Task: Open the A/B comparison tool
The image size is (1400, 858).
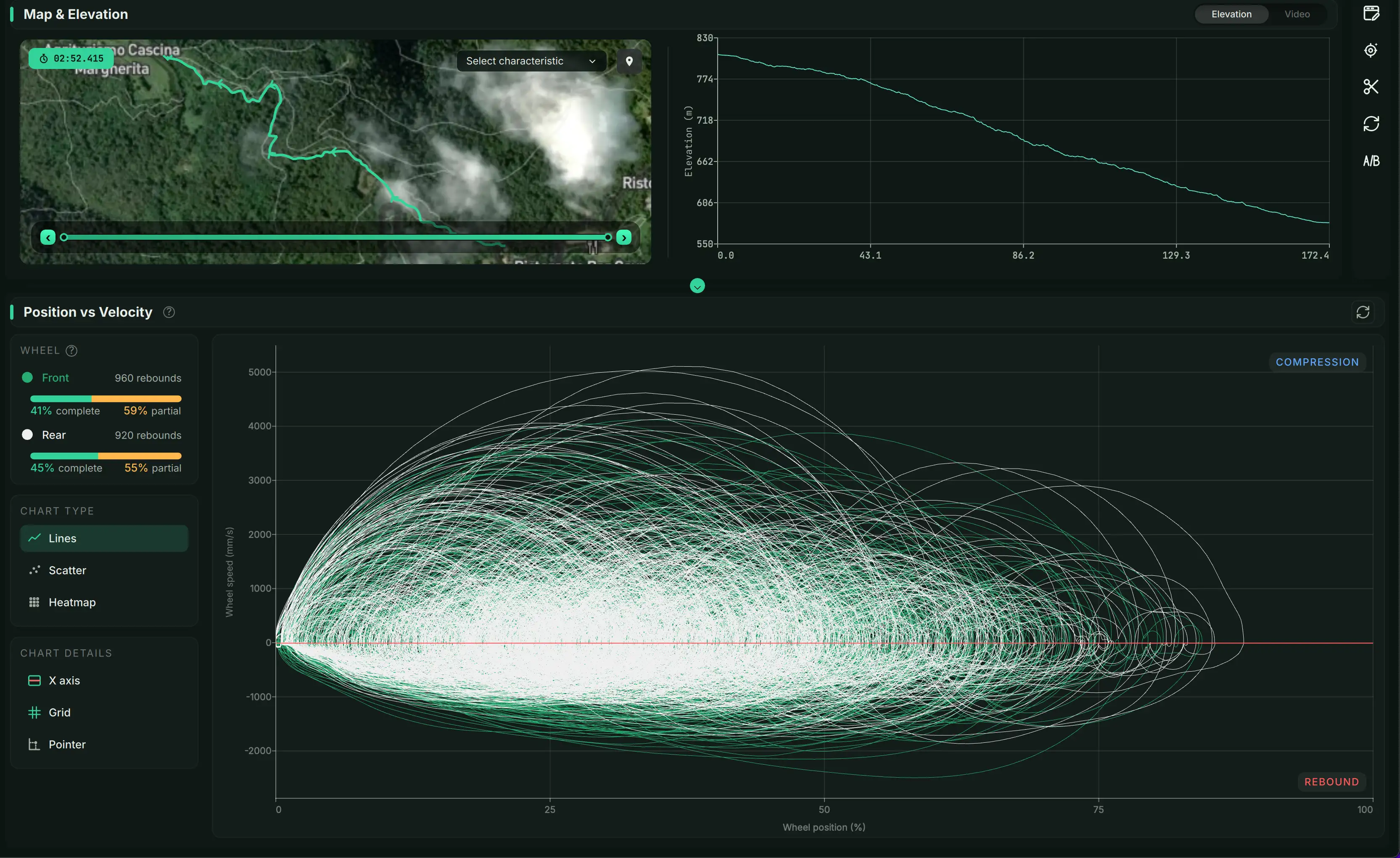Action: (x=1371, y=161)
